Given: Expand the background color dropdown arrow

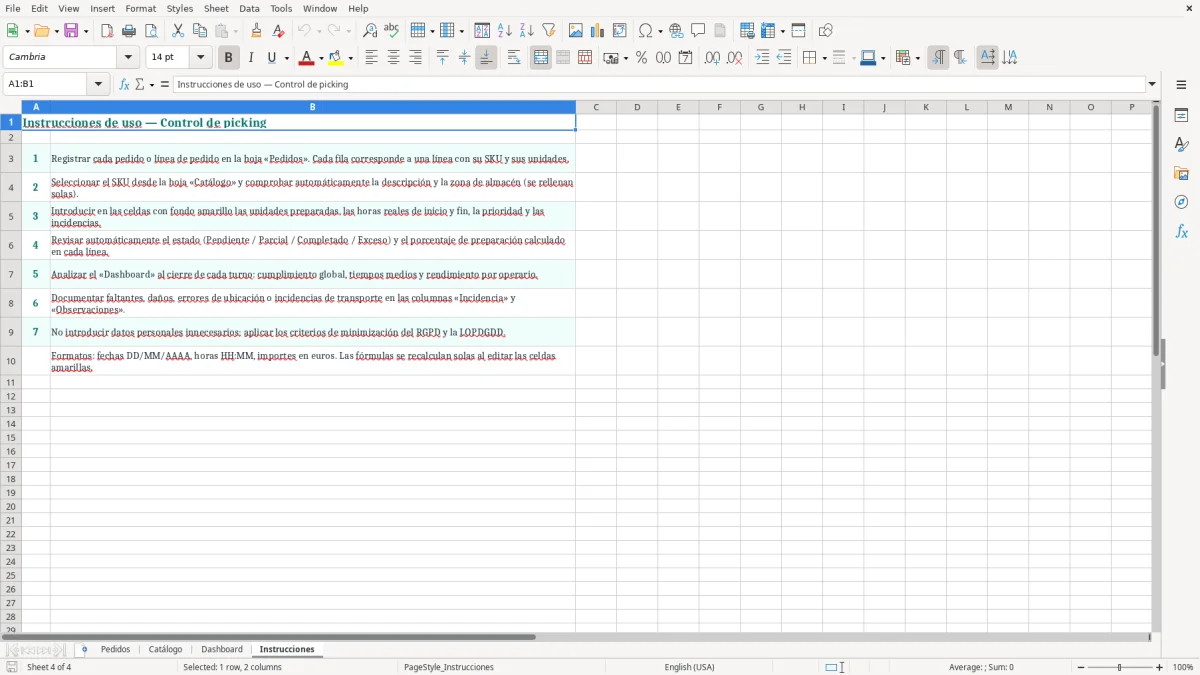Looking at the screenshot, I should [x=351, y=58].
